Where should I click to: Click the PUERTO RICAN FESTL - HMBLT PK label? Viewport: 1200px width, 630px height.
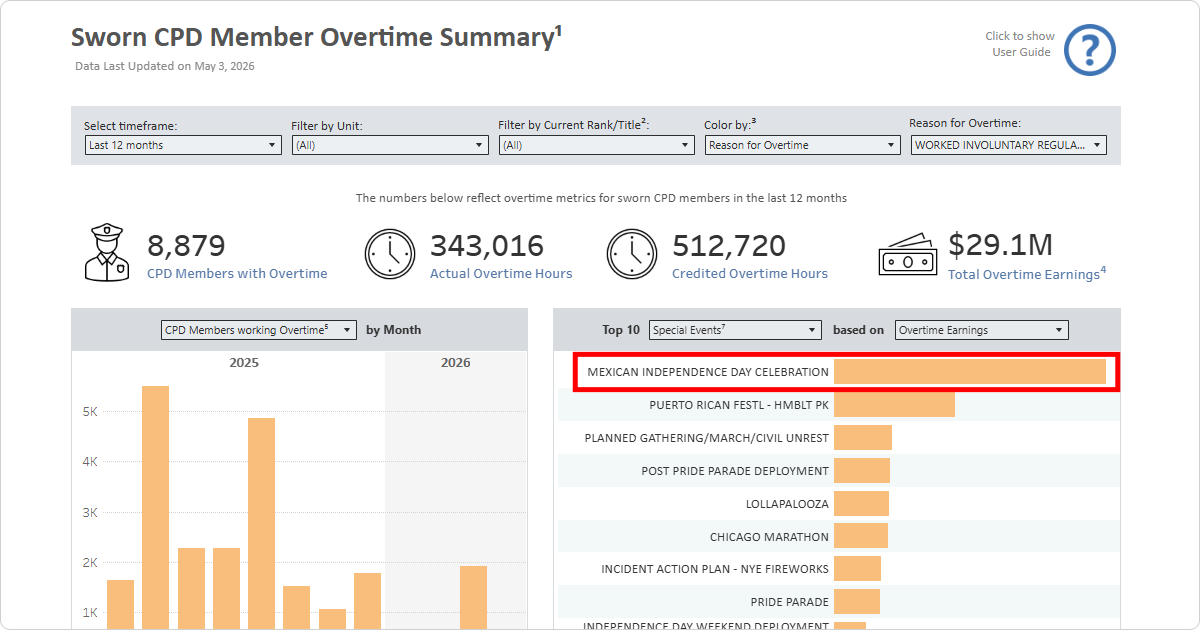[739, 405]
